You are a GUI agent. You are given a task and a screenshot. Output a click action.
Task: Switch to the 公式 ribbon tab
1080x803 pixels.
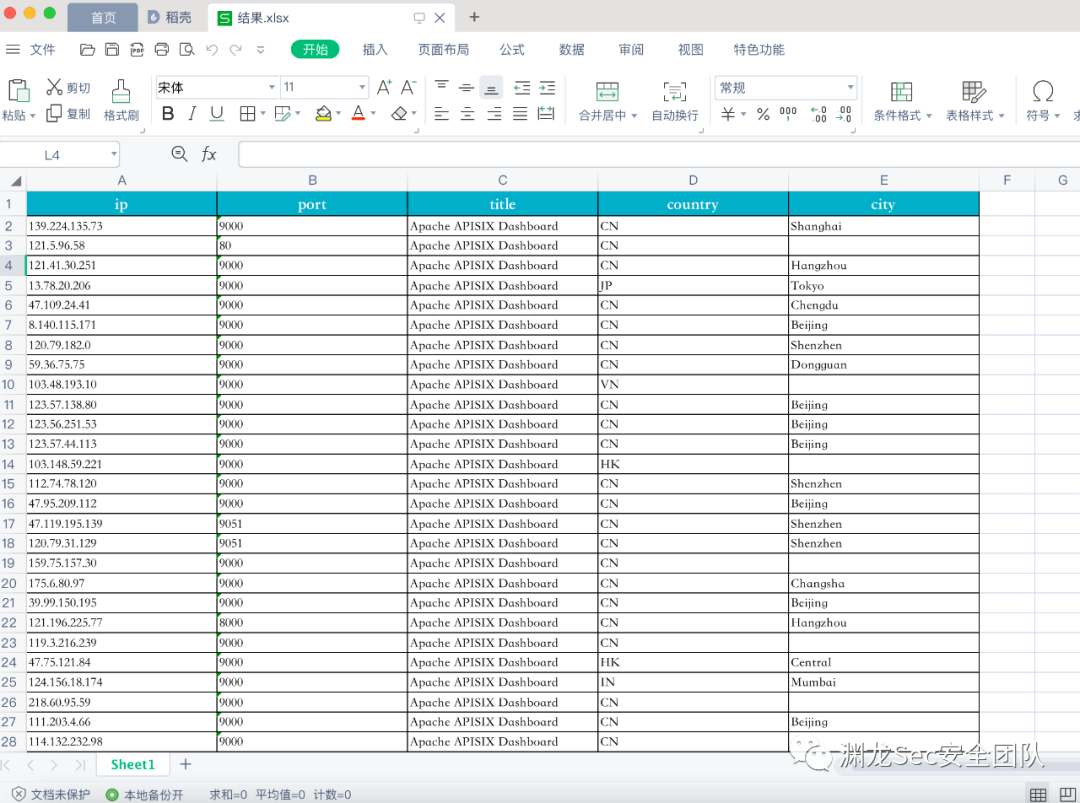click(512, 50)
